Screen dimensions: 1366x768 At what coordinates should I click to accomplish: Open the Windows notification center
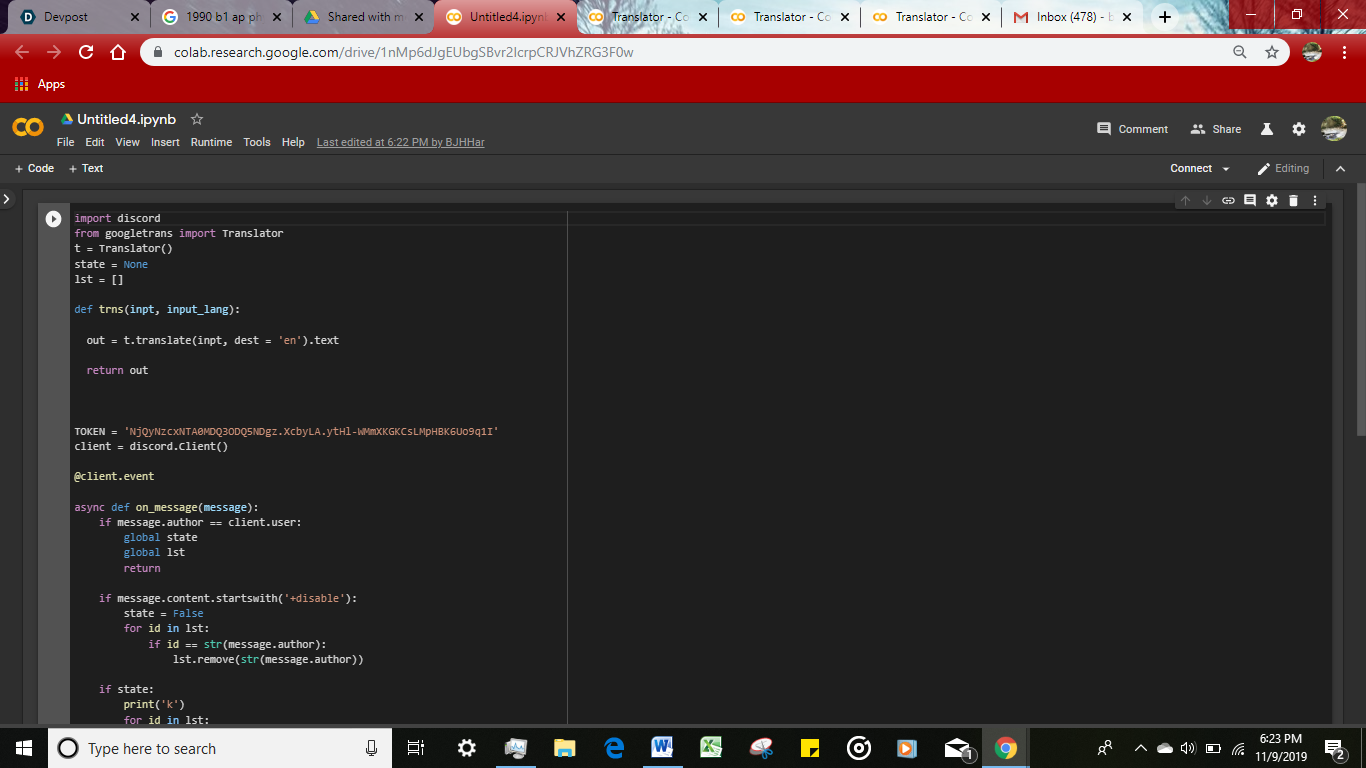click(1334, 748)
